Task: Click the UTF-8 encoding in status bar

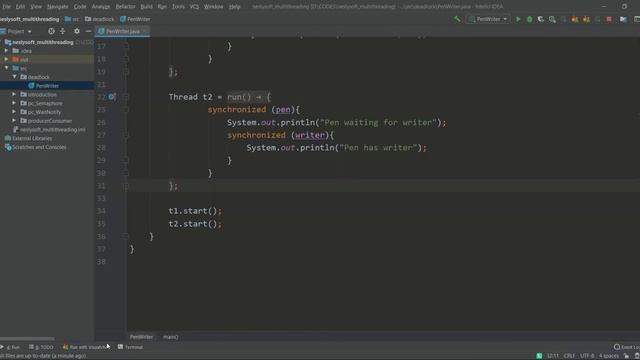Action: point(587,356)
